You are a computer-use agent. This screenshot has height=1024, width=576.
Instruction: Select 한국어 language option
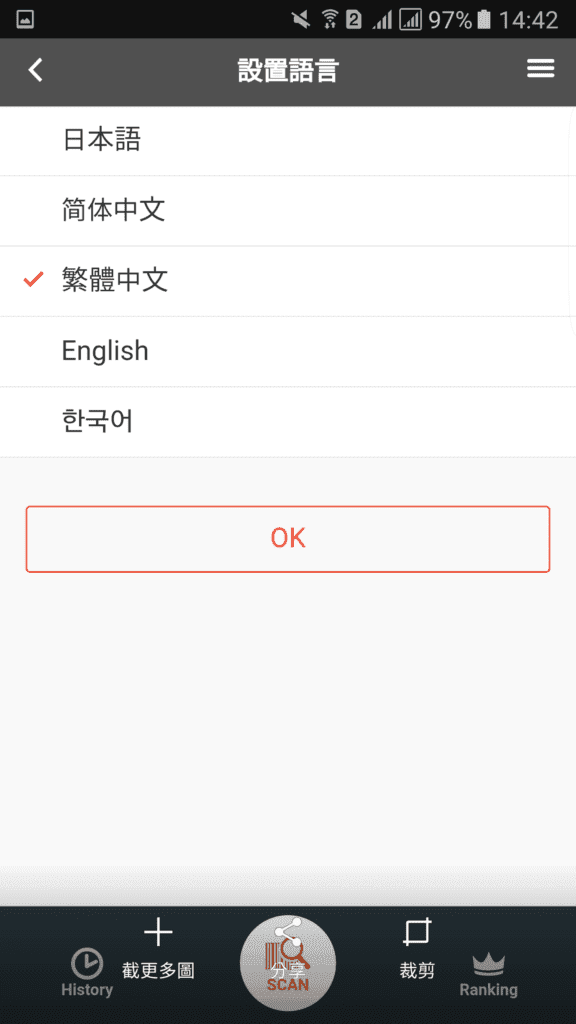pos(288,422)
